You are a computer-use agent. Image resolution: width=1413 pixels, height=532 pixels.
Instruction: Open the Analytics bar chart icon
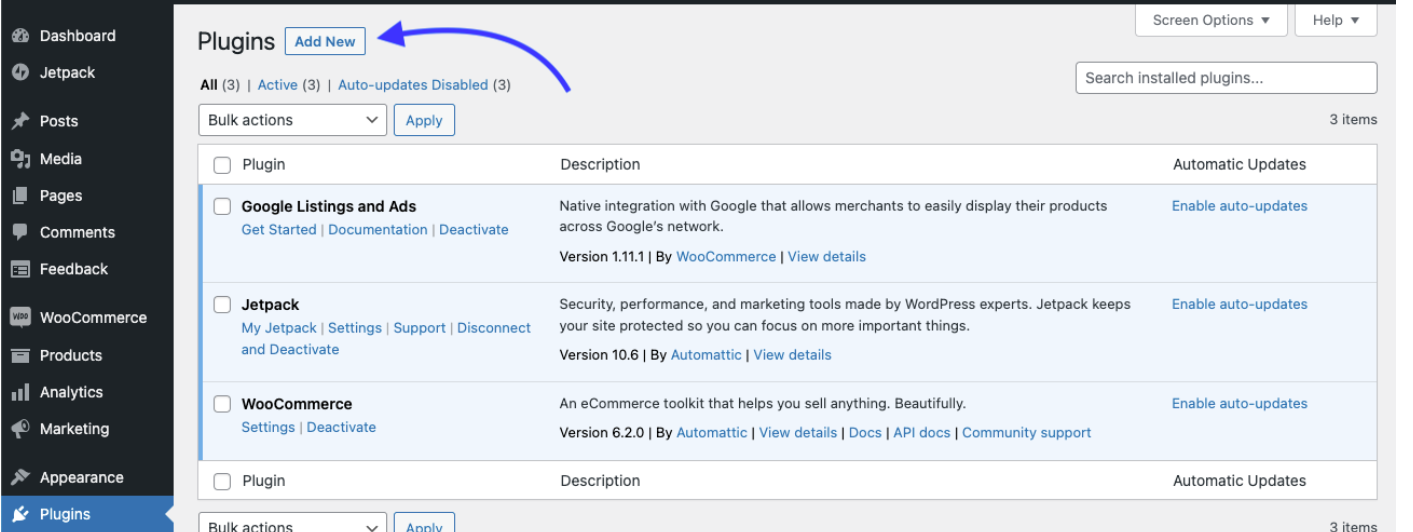20,392
